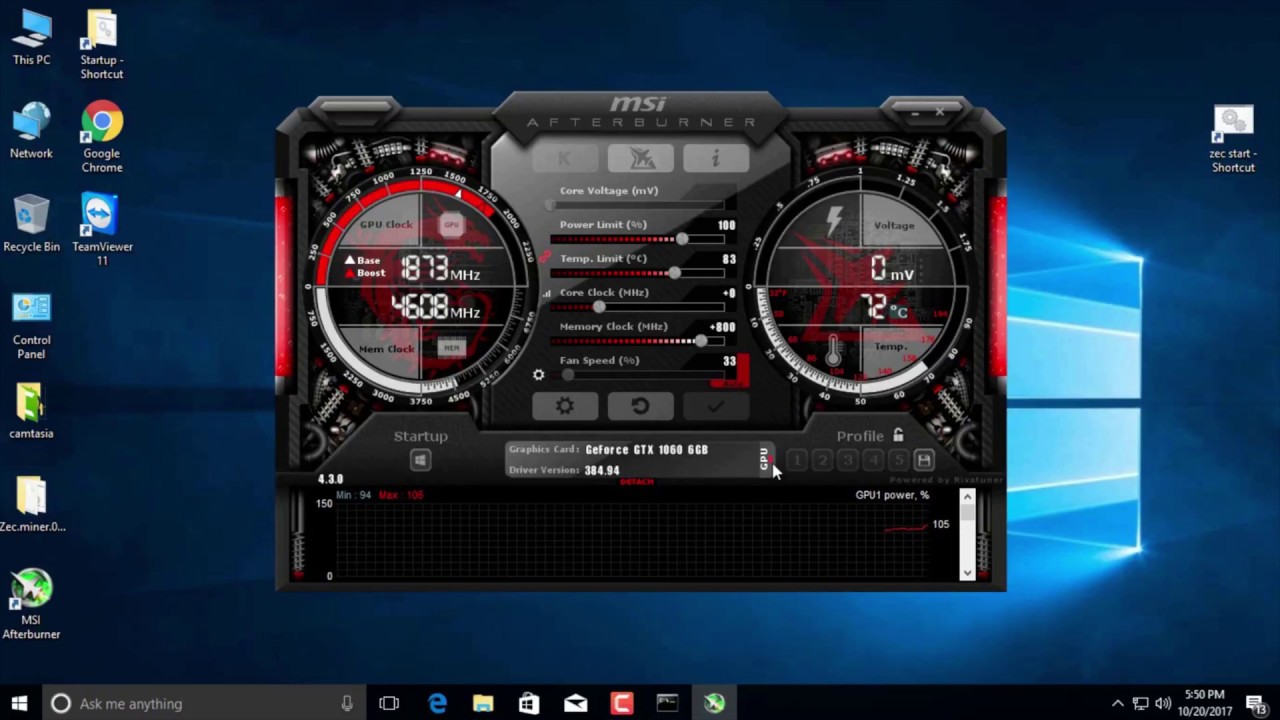Select the Control Panel desktop icon
The width and height of the screenshot is (1280, 720).
[31, 325]
